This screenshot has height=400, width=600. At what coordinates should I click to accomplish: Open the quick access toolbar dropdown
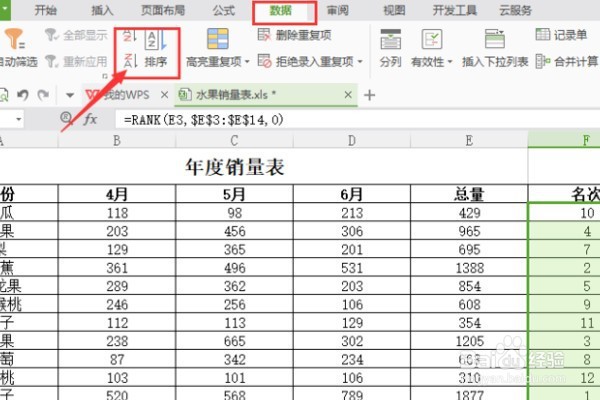pyautogui.click(x=70, y=95)
